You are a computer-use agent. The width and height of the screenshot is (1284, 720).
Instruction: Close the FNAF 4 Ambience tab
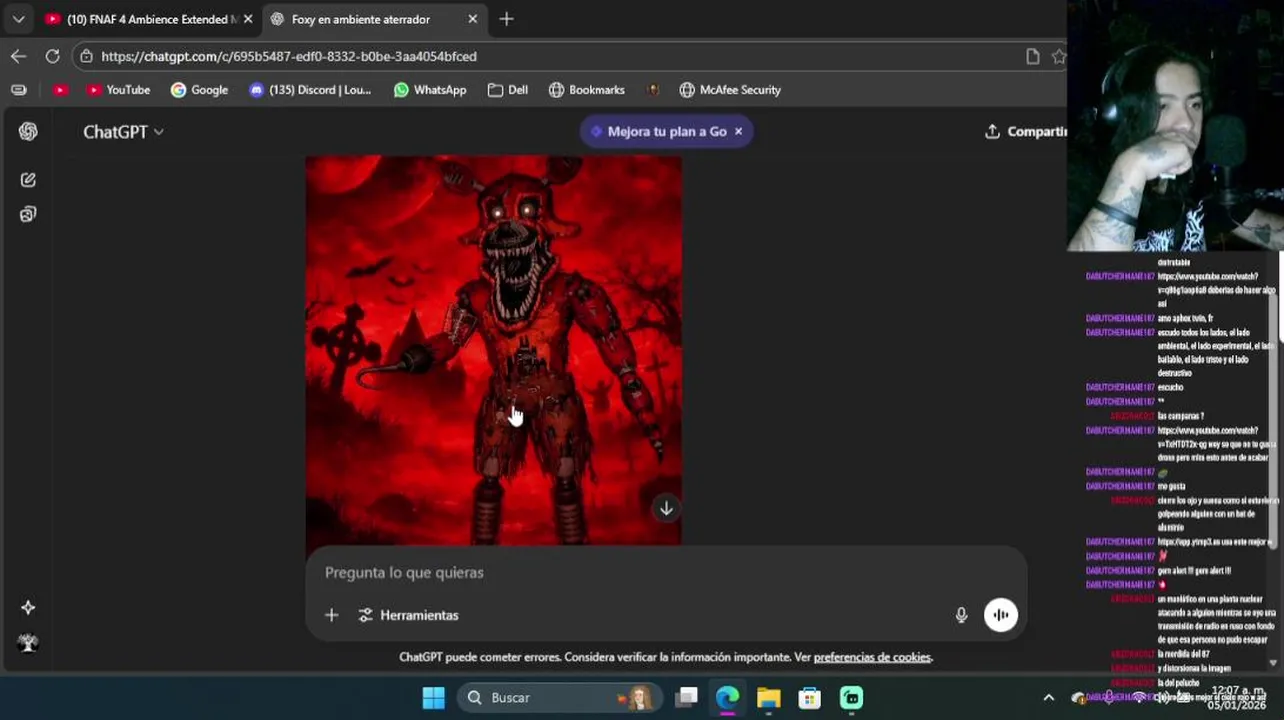tap(248, 19)
